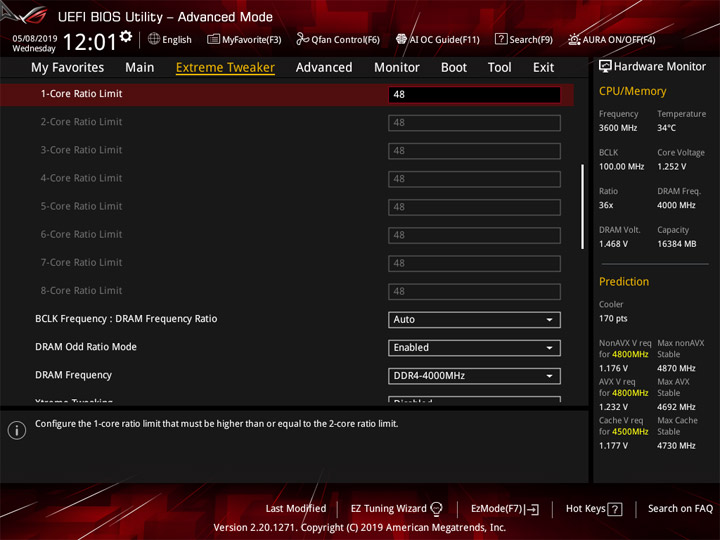Click 1-Core Ratio Limit value field
Viewport: 720px width, 540px height.
coord(474,95)
